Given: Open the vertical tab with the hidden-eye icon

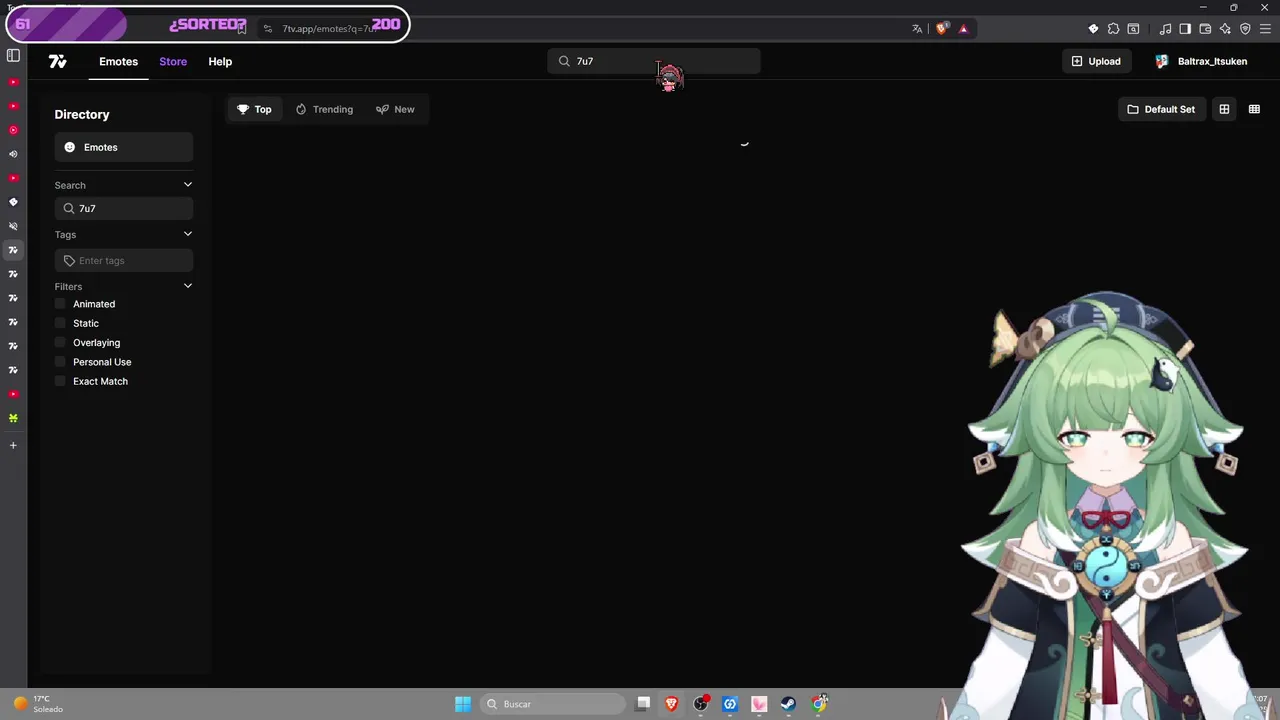Looking at the screenshot, I should click(x=13, y=226).
